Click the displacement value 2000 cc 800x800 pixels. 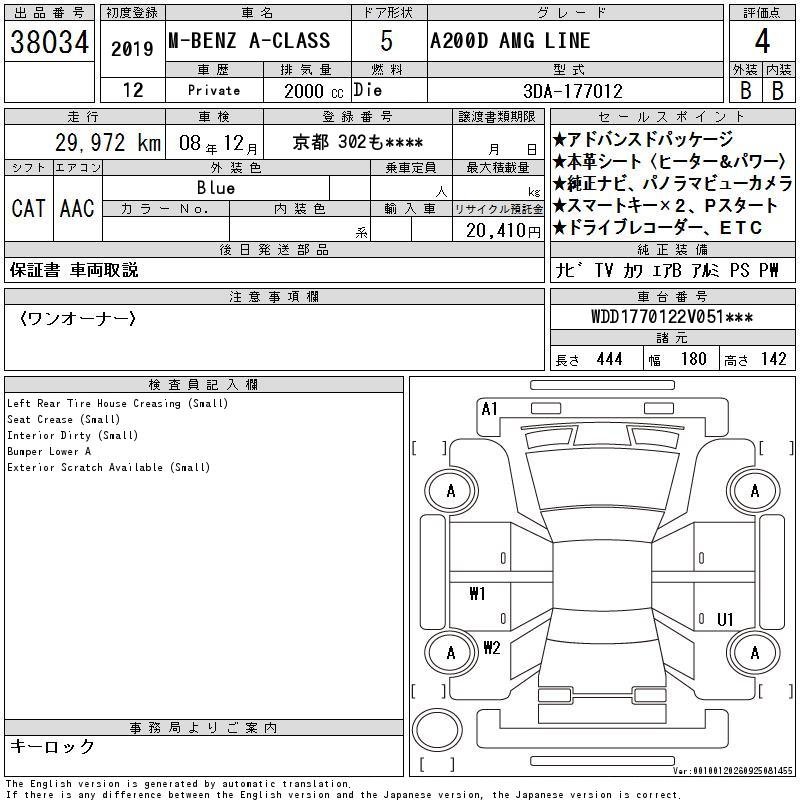tap(314, 91)
